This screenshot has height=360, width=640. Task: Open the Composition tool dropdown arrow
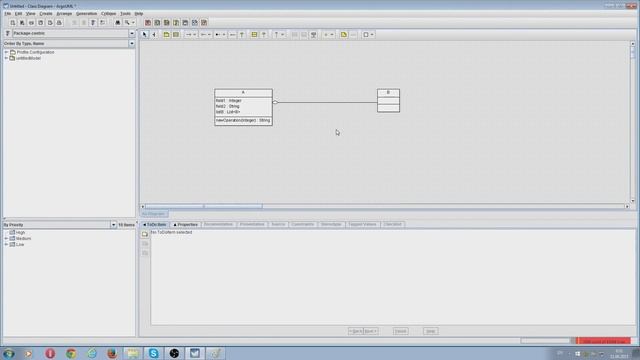pos(224,35)
